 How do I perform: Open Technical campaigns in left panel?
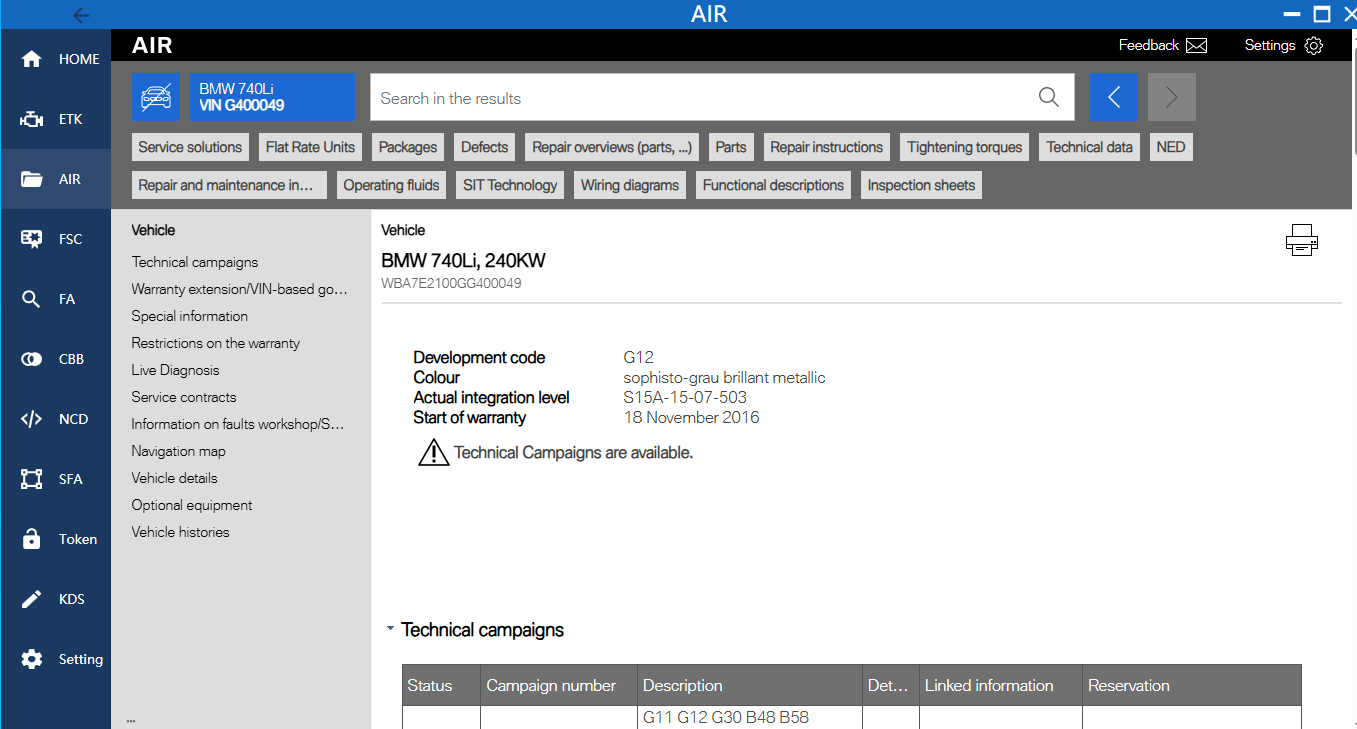pyautogui.click(x=195, y=262)
